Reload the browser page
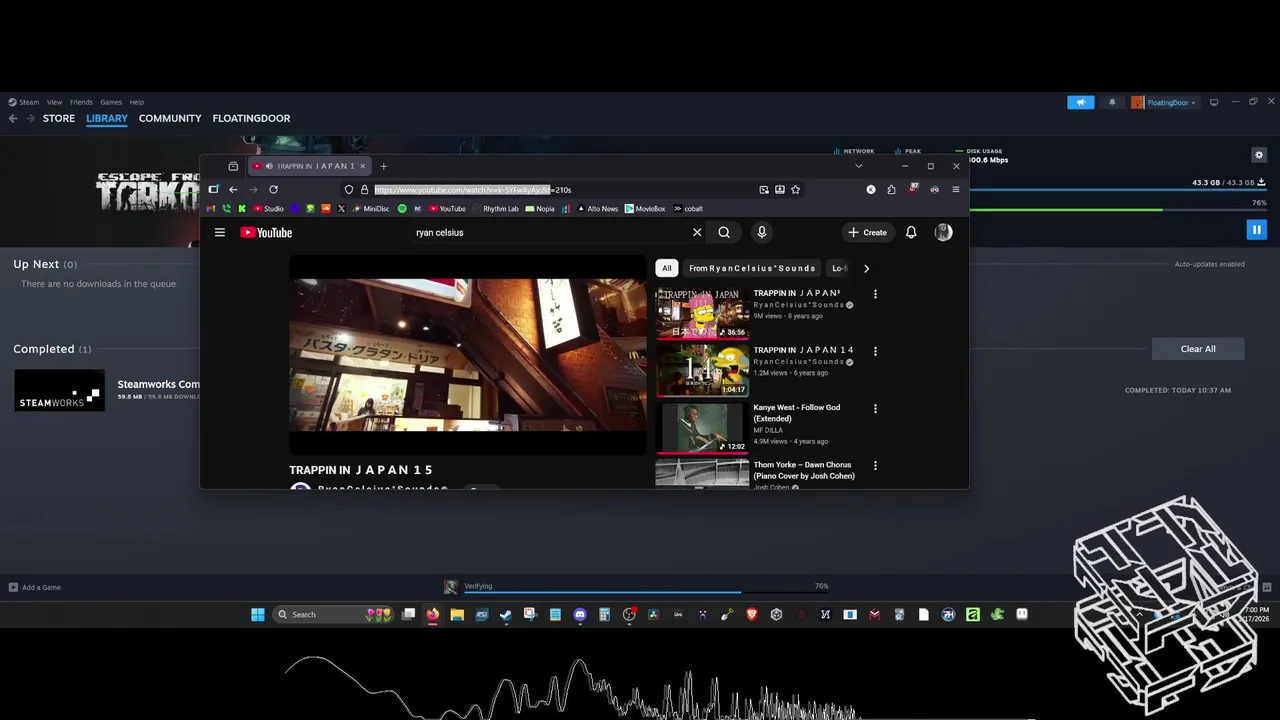The width and height of the screenshot is (1280, 720). click(273, 189)
